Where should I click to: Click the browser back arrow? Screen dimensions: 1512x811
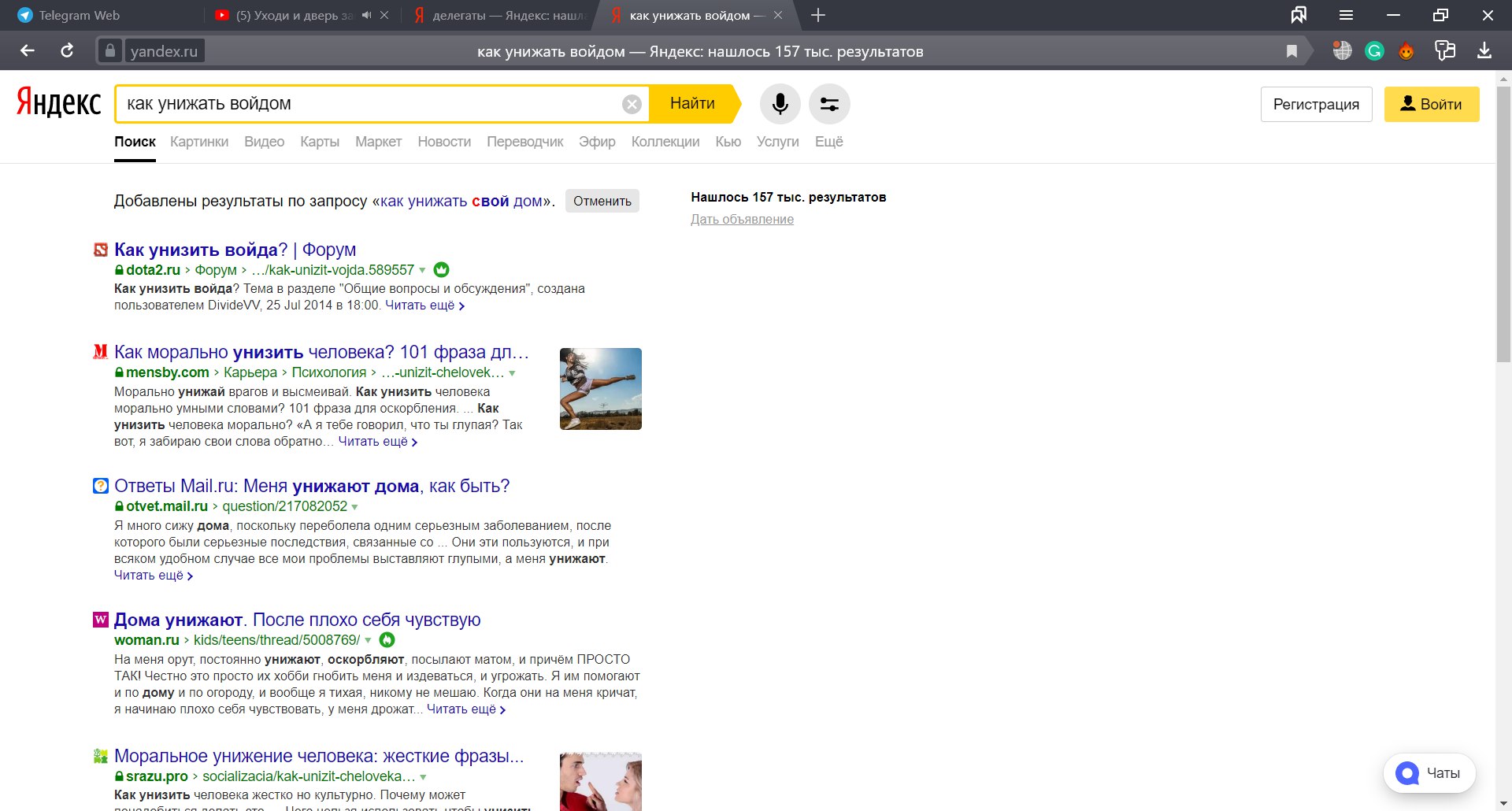28,51
